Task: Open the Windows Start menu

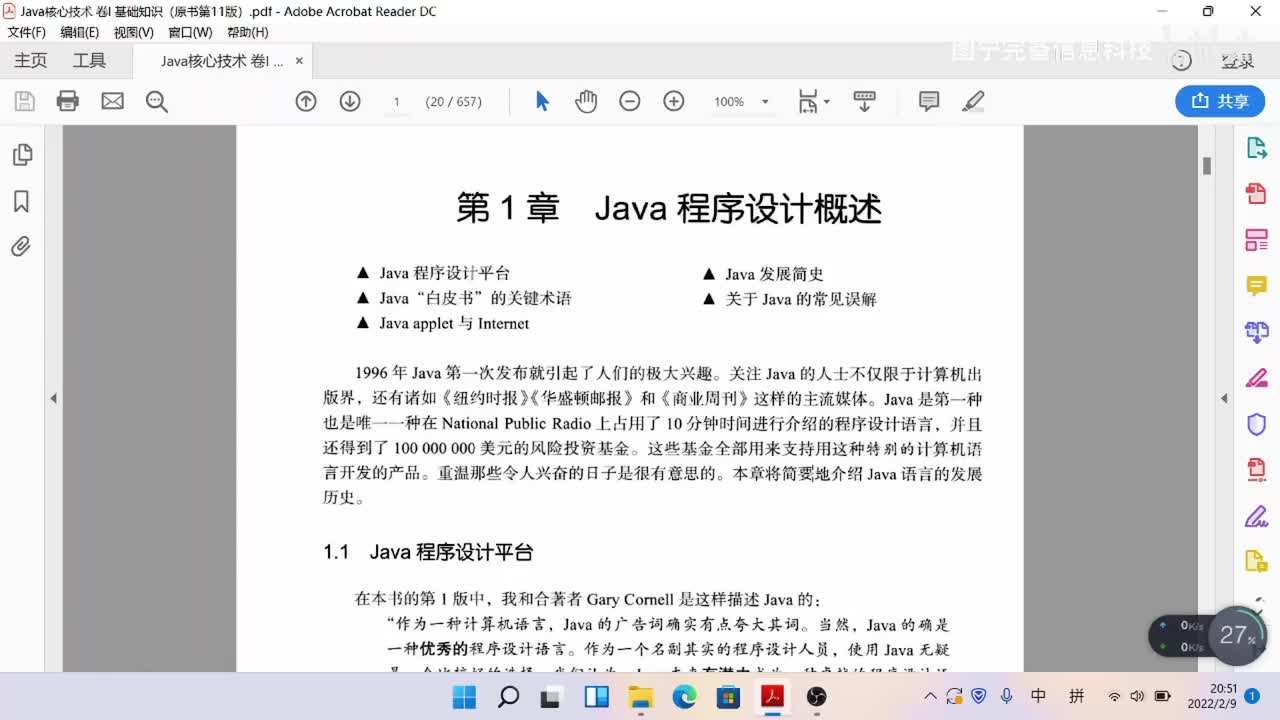Action: [464, 697]
